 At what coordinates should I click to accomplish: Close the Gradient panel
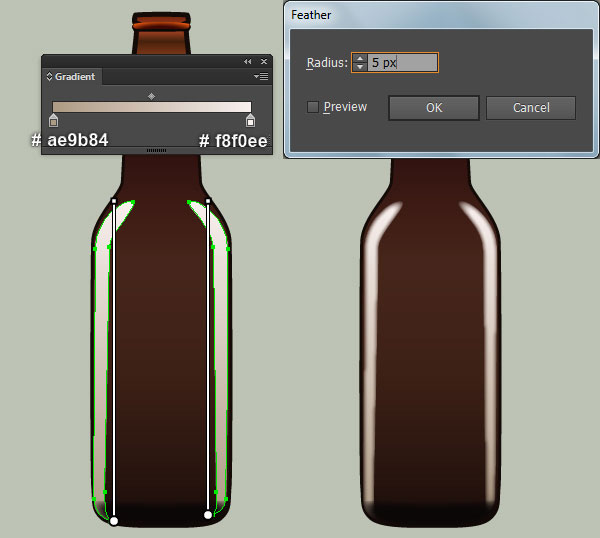[x=264, y=61]
